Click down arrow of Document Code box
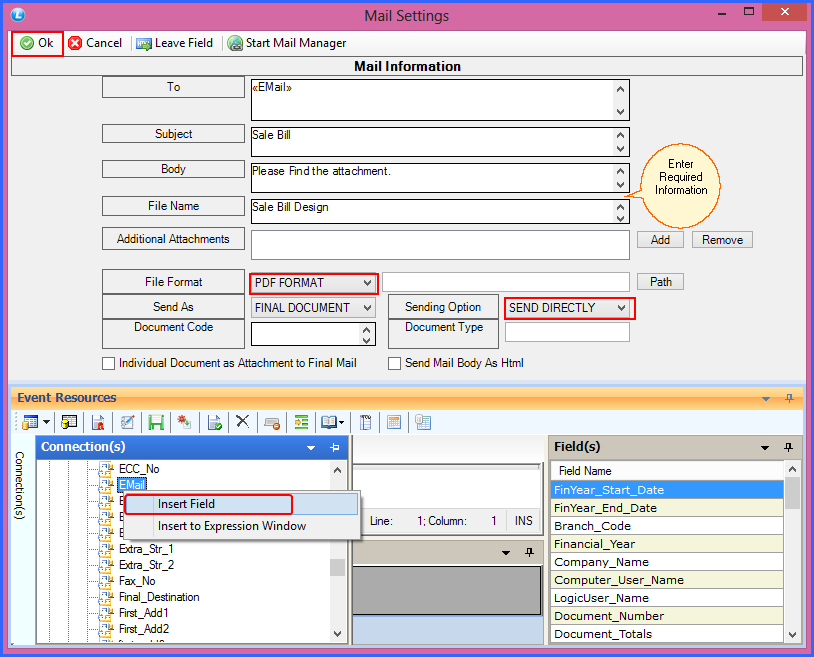This screenshot has width=814, height=657. (367, 340)
